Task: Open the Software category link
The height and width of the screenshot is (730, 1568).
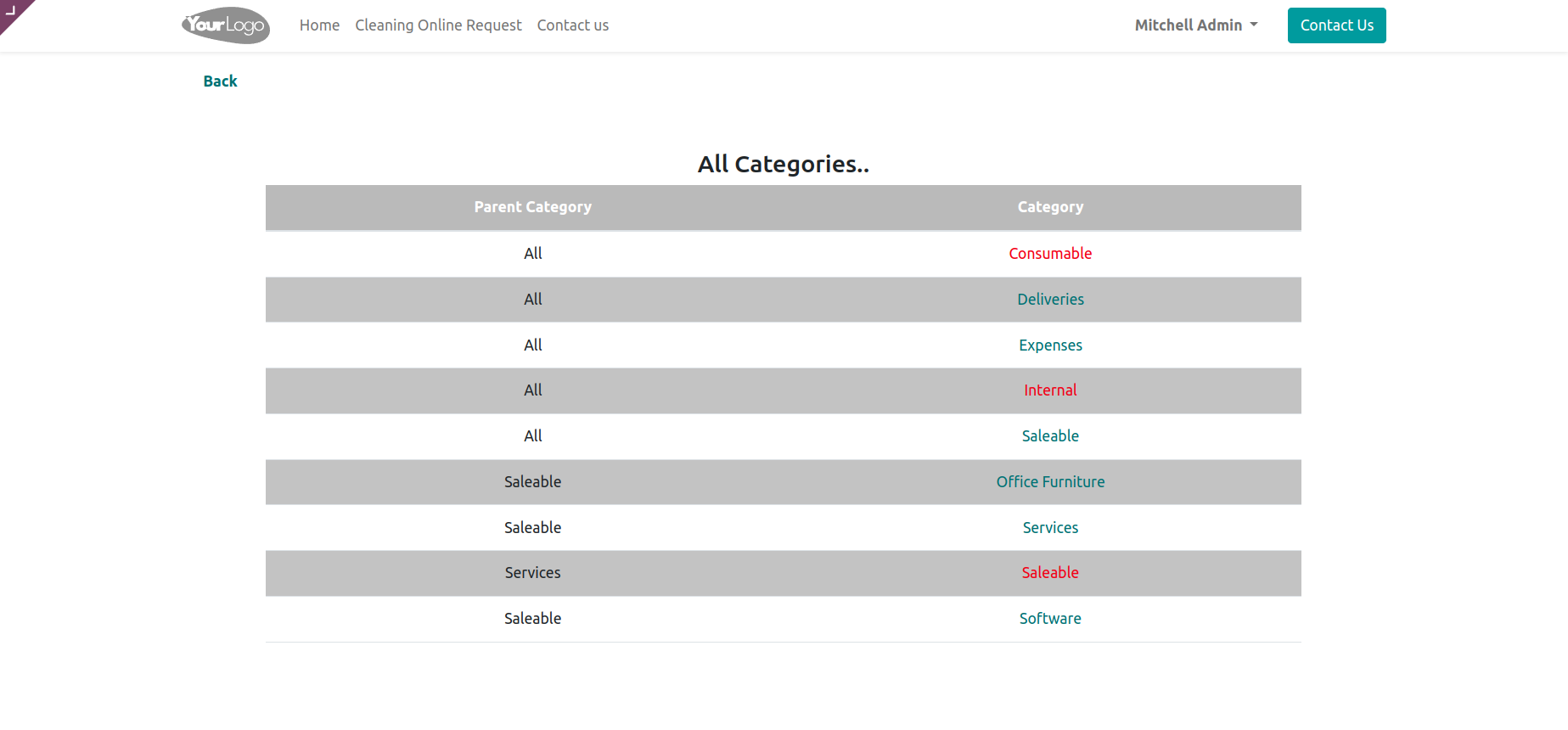Action: pos(1050,619)
